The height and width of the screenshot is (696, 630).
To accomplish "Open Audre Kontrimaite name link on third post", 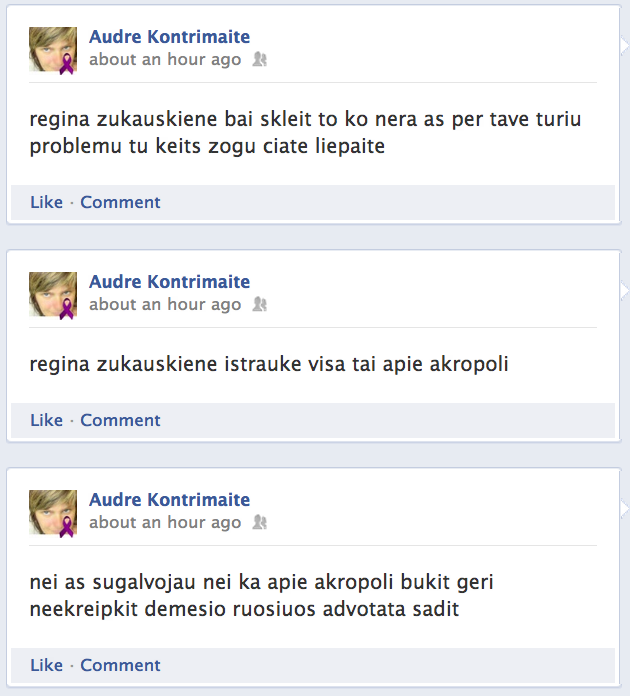I will (x=170, y=500).
